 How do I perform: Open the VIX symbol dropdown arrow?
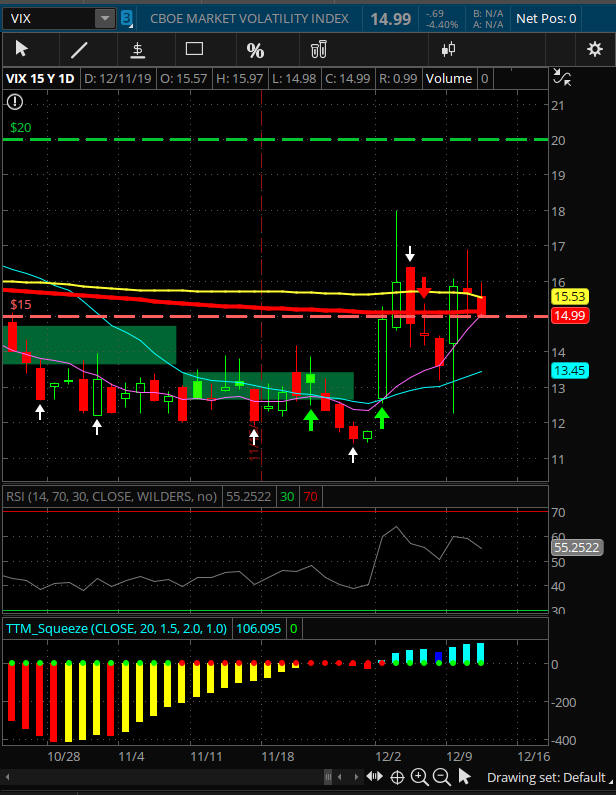pyautogui.click(x=104, y=18)
